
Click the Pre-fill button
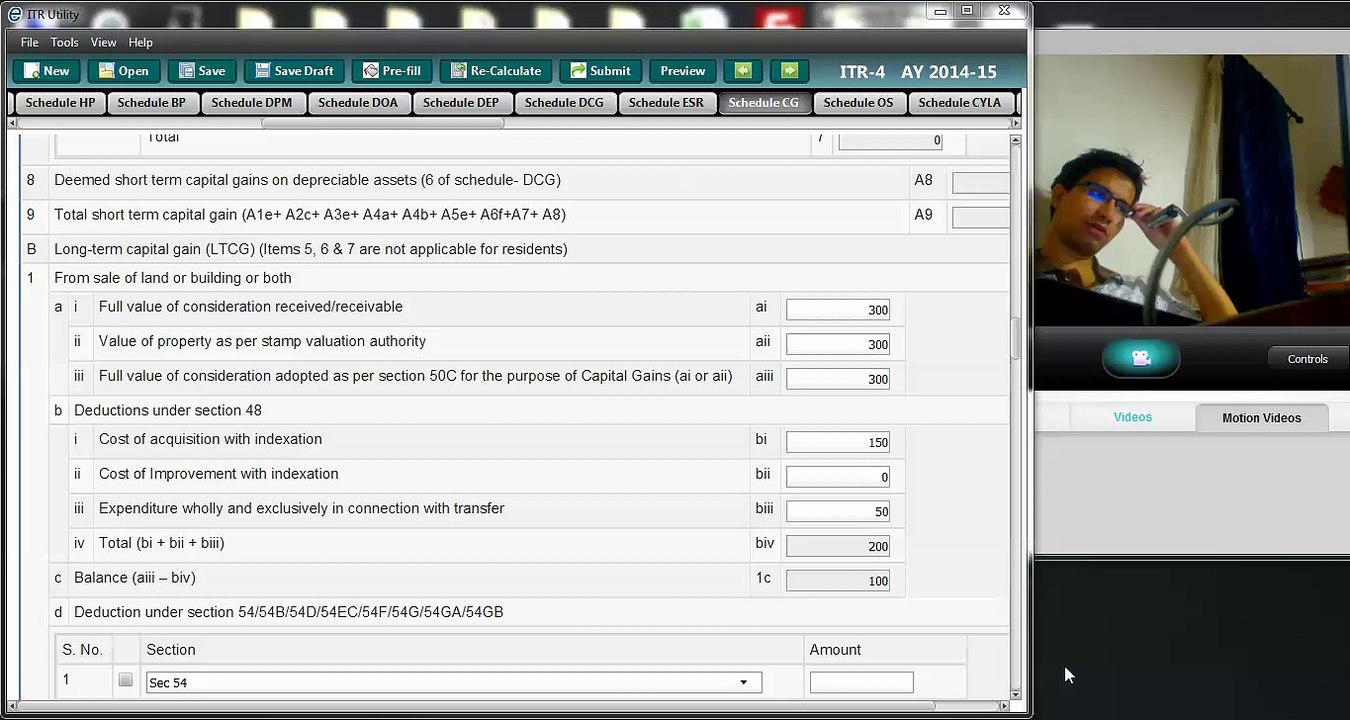tap(392, 71)
